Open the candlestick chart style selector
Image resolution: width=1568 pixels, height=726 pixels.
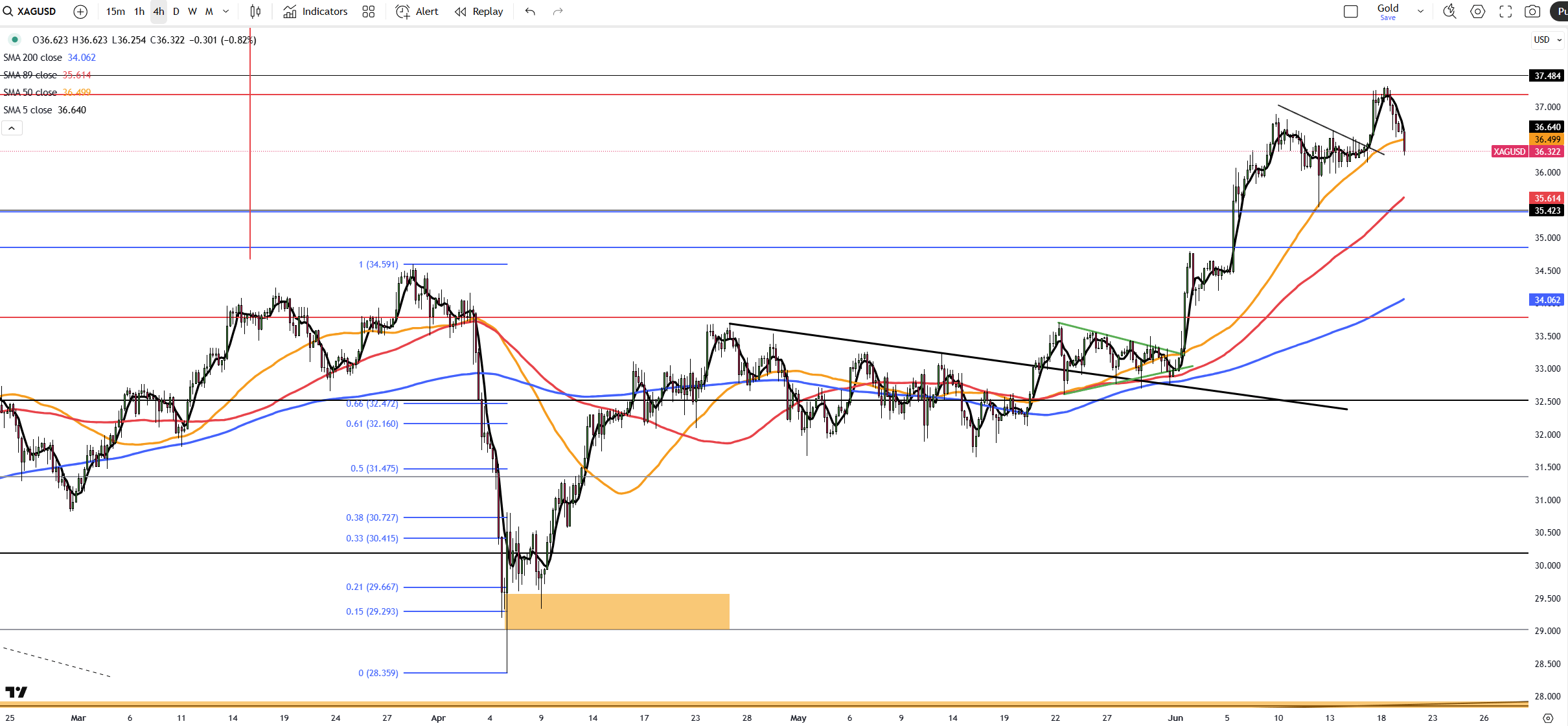pyautogui.click(x=255, y=12)
